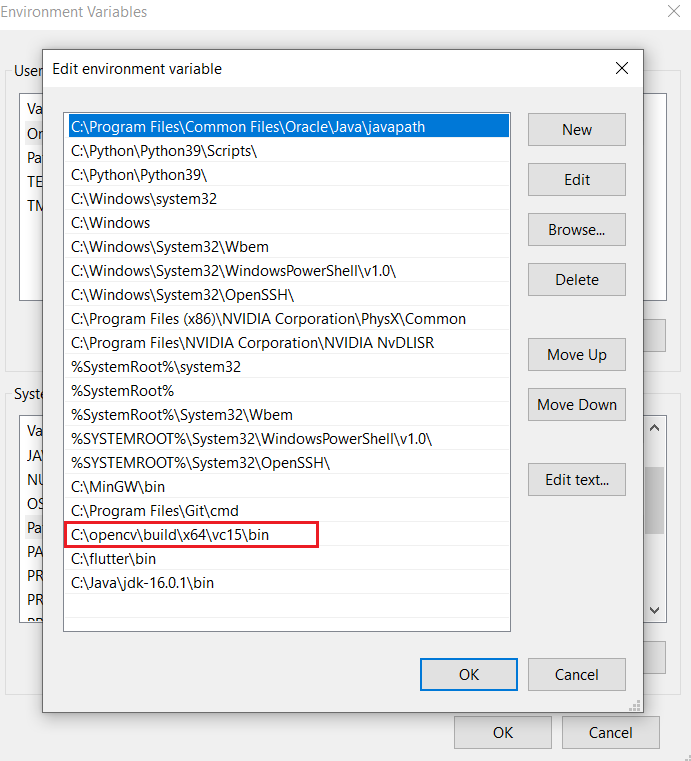Open Edit text... mode

576,480
